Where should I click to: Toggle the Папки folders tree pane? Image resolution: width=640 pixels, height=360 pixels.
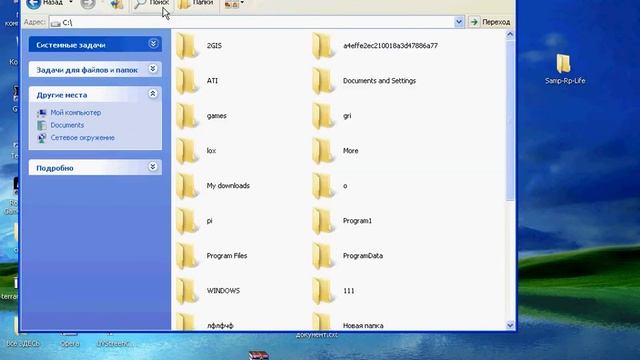coord(196,4)
